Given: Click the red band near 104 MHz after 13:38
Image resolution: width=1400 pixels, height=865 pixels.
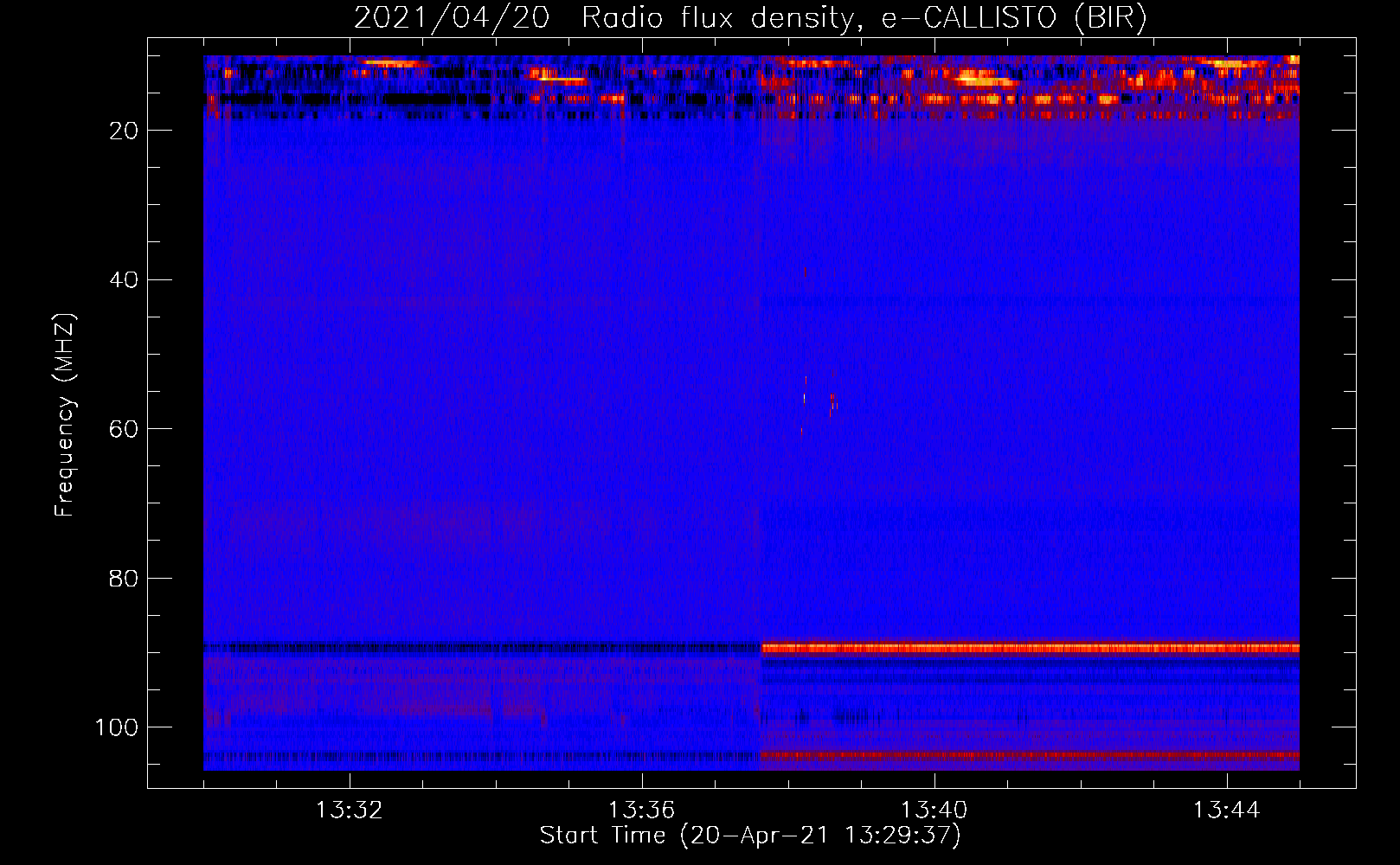Looking at the screenshot, I should [1030, 755].
